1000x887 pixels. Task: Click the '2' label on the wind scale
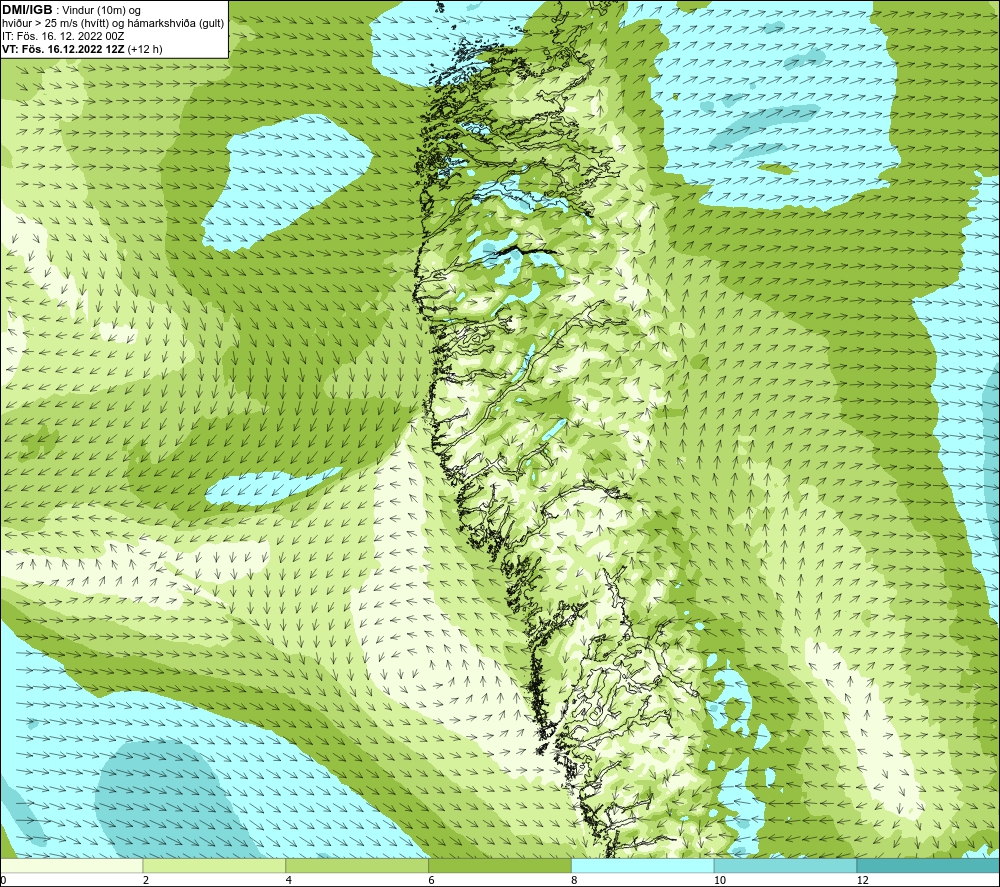(x=146, y=881)
